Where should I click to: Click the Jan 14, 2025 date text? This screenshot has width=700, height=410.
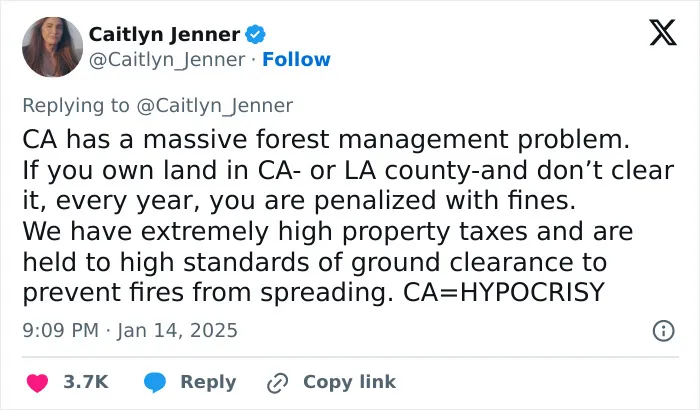177,331
